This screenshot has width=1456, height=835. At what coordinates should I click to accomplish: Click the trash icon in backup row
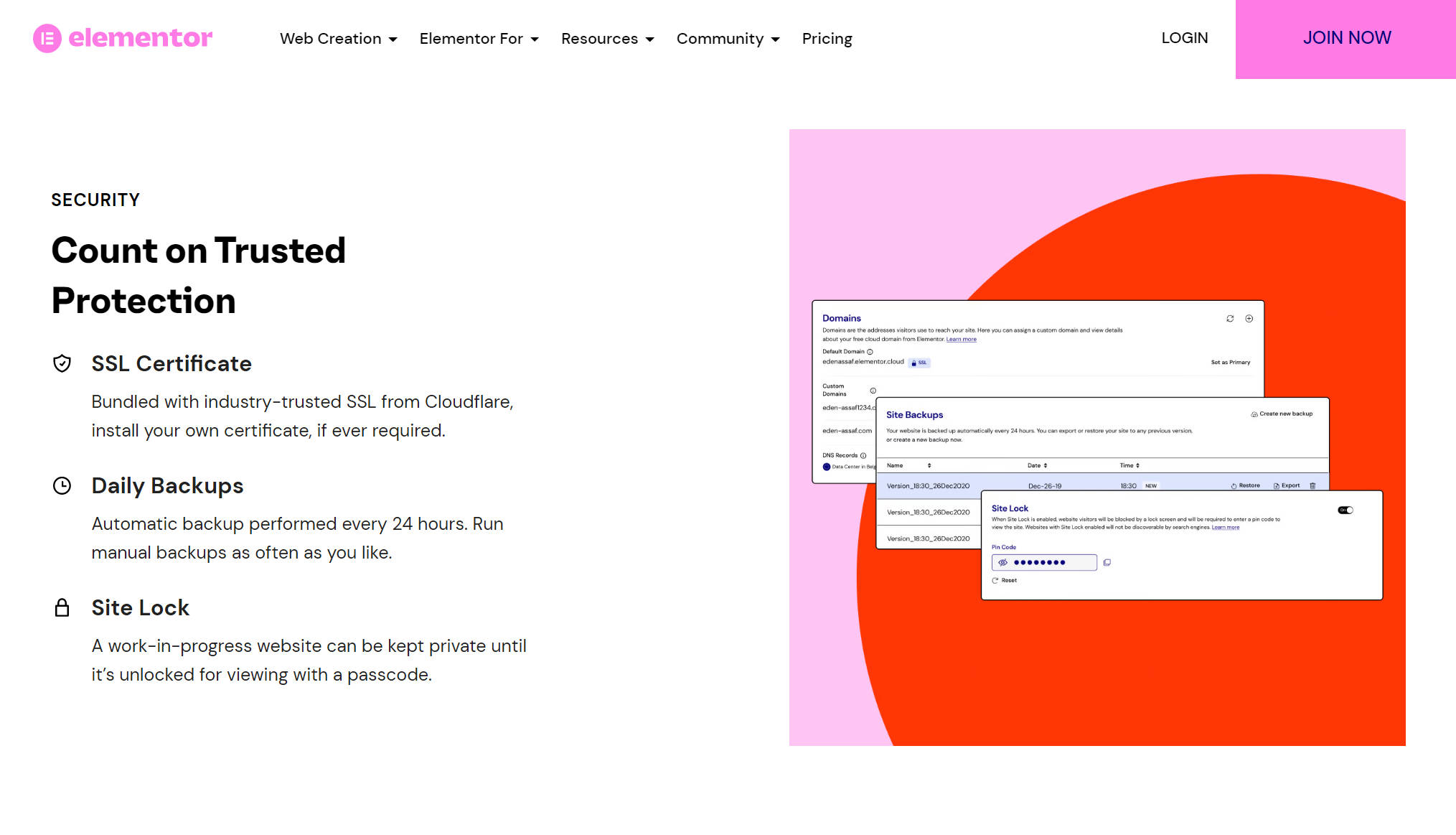[x=1312, y=486]
